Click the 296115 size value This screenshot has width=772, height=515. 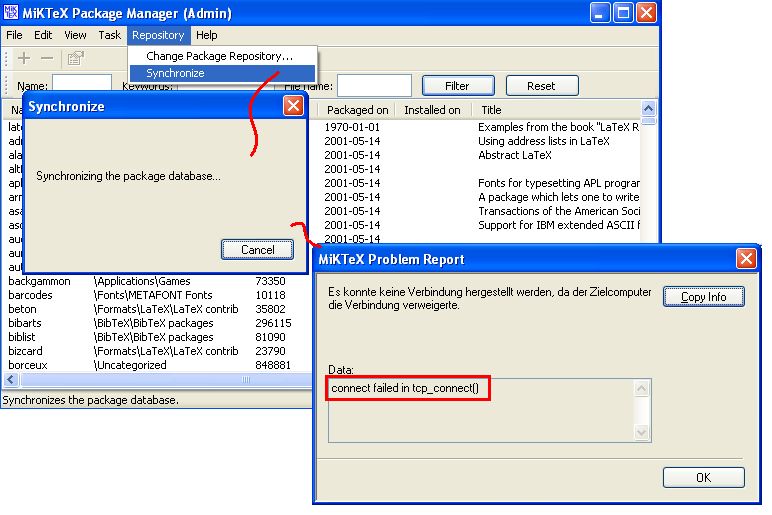coord(273,323)
